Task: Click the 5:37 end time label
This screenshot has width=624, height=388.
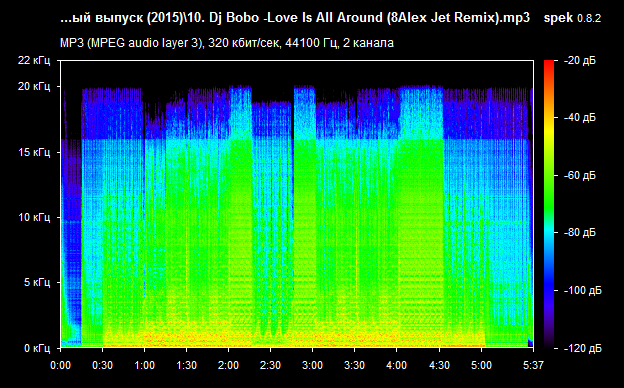Action: point(533,365)
